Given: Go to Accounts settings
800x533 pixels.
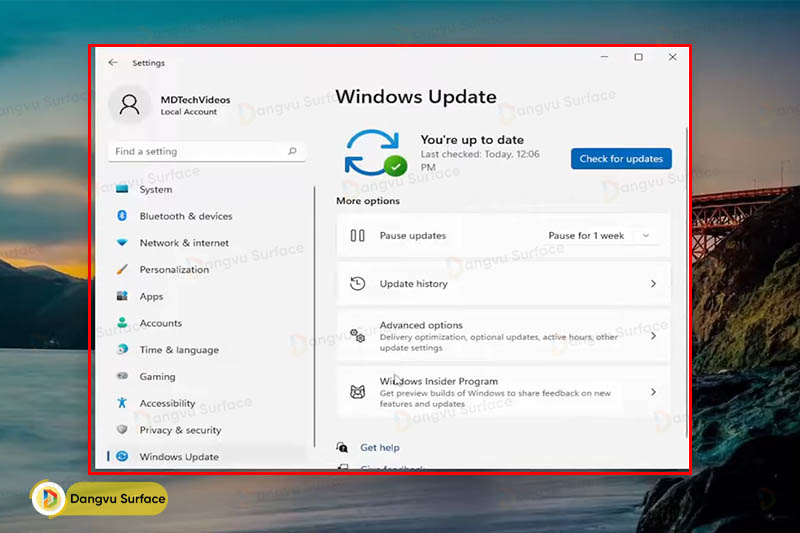Looking at the screenshot, I should coord(207,323).
